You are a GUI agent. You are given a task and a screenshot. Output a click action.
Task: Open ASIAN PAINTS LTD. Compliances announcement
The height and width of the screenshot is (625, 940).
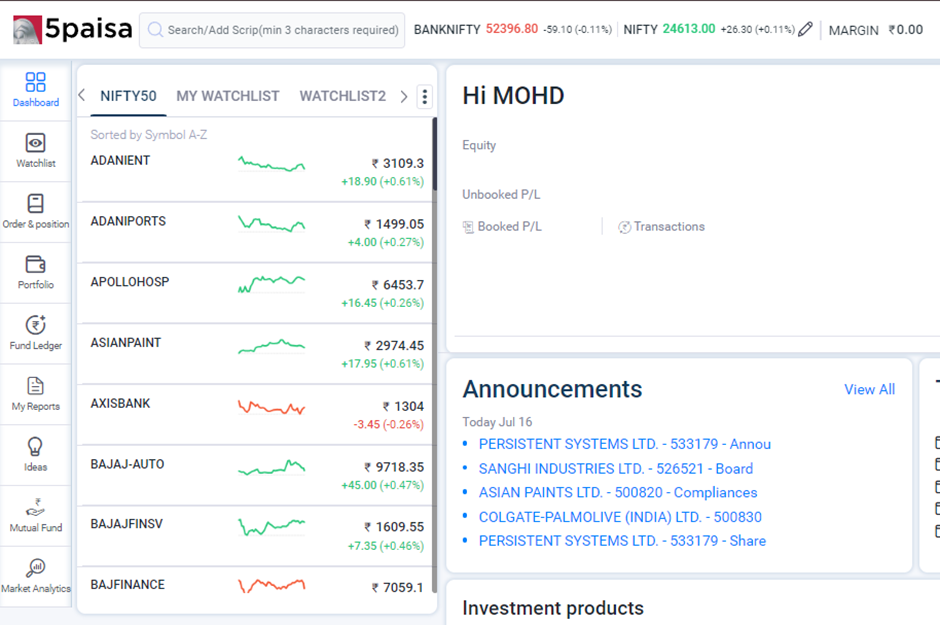[618, 493]
